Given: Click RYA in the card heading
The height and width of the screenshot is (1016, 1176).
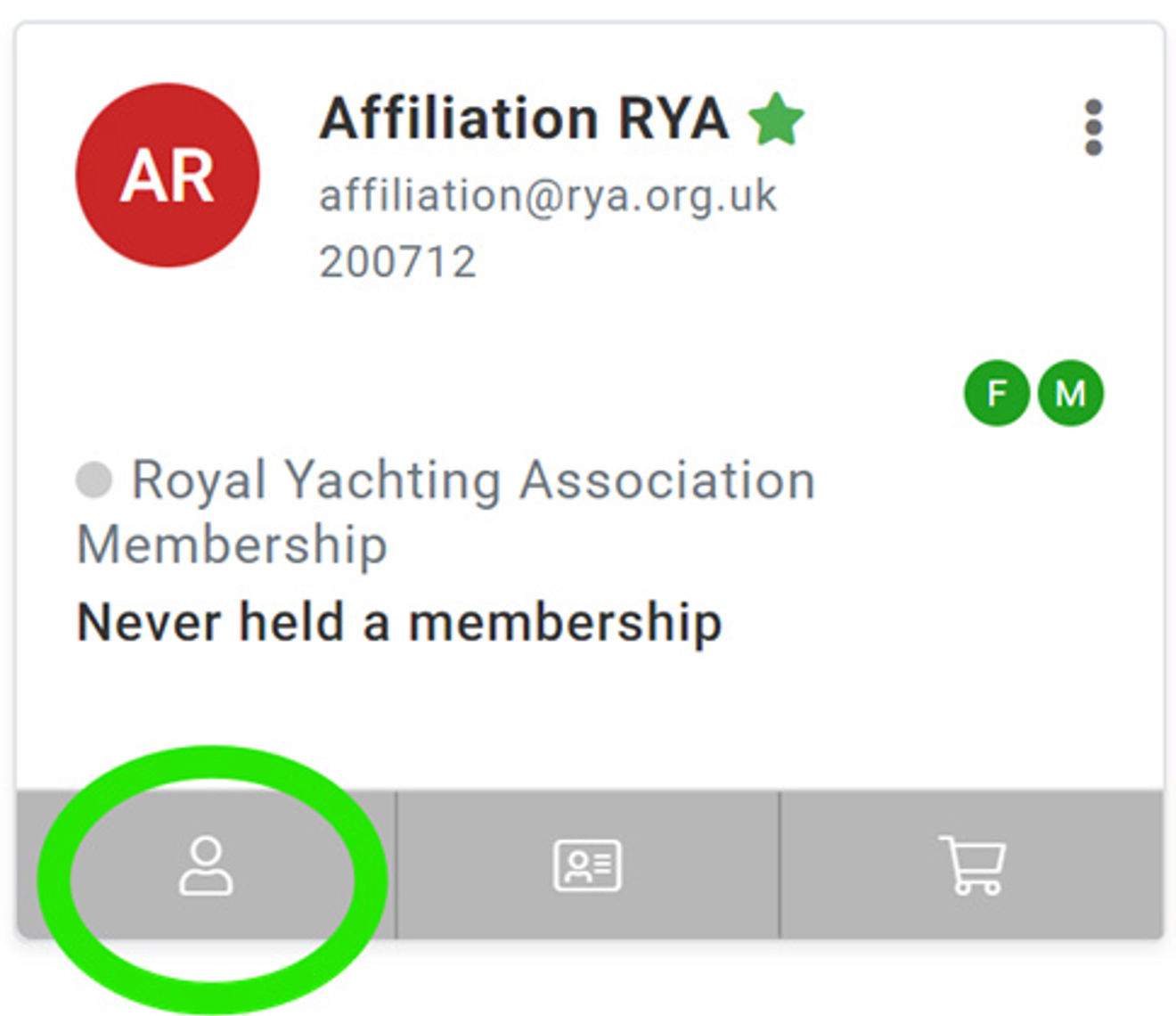Looking at the screenshot, I should pos(674,119).
